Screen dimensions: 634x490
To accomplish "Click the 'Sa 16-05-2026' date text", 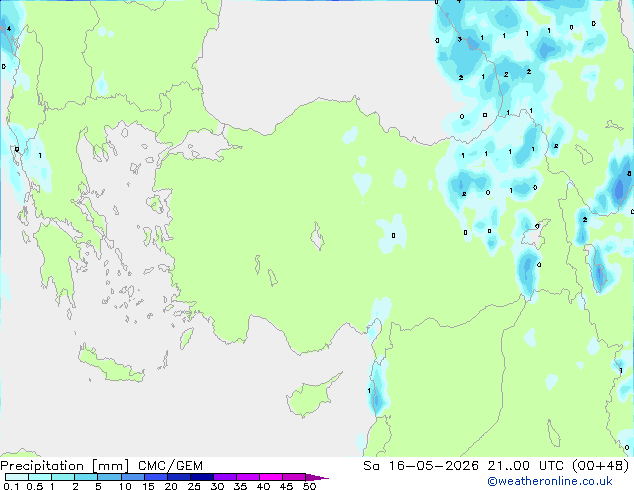I will [421, 466].
